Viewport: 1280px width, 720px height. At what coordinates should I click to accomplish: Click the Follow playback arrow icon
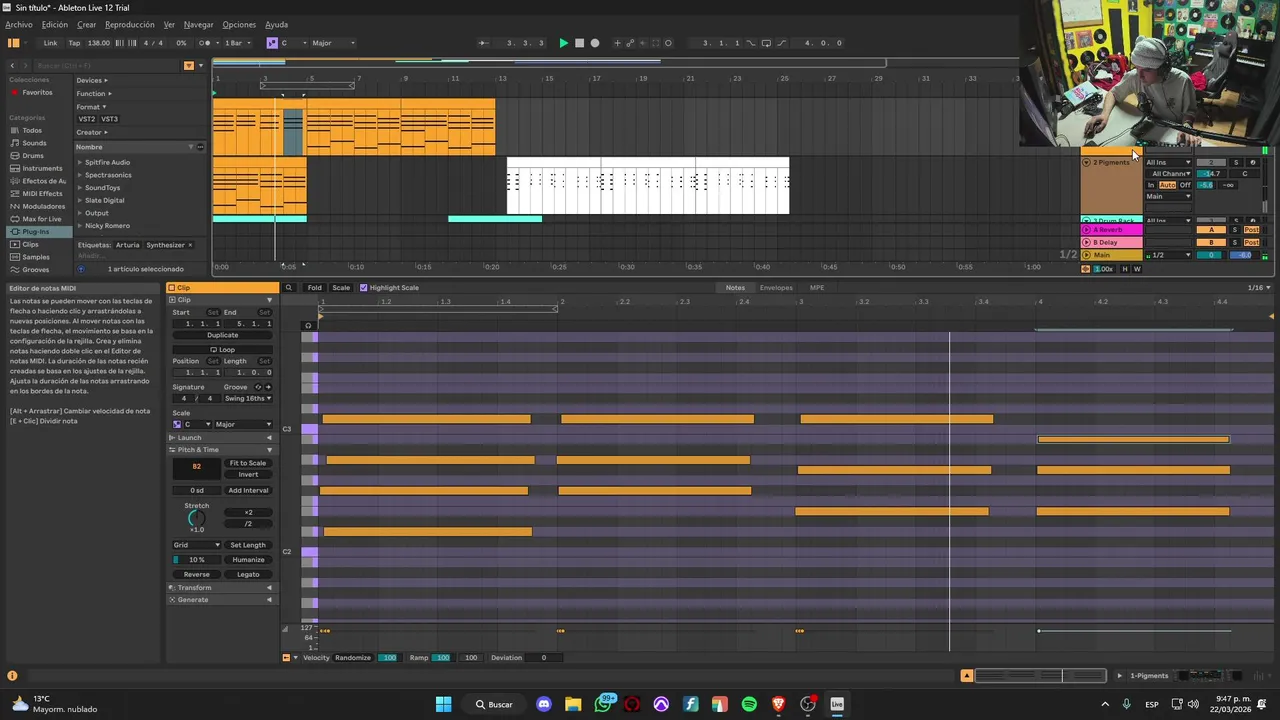pos(483,43)
